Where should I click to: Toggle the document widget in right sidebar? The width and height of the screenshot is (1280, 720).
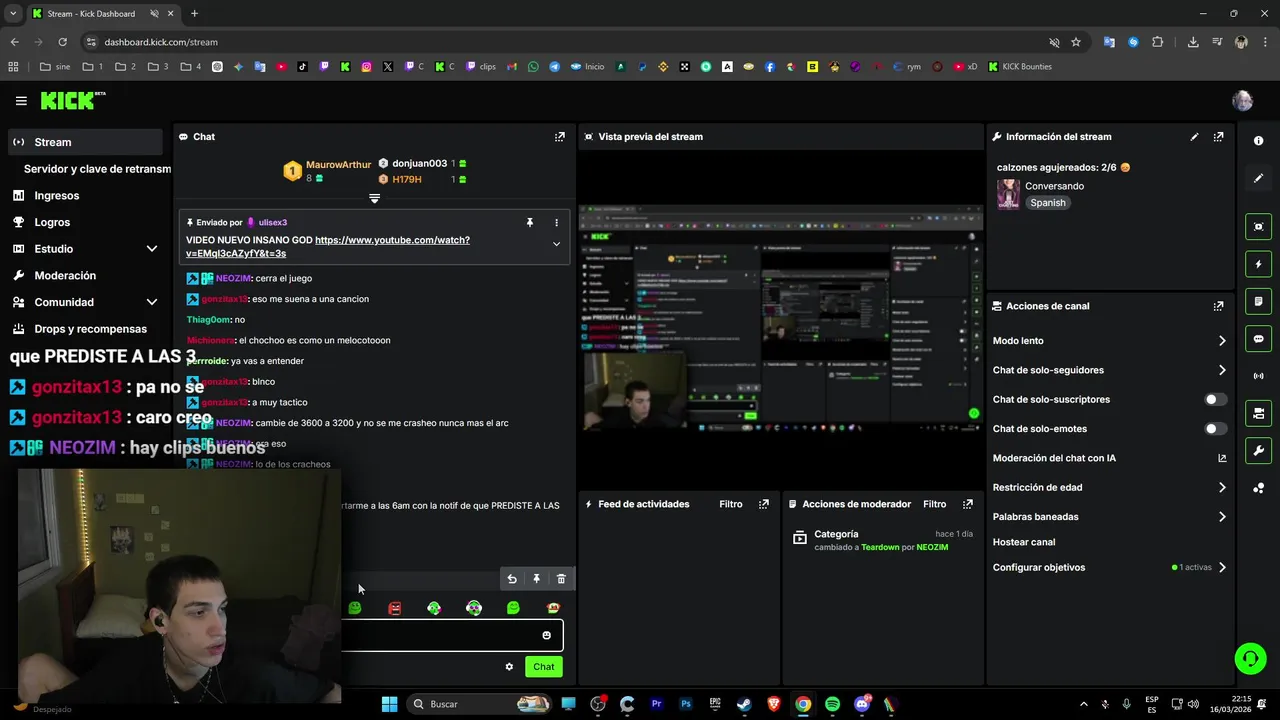pyautogui.click(x=1258, y=301)
